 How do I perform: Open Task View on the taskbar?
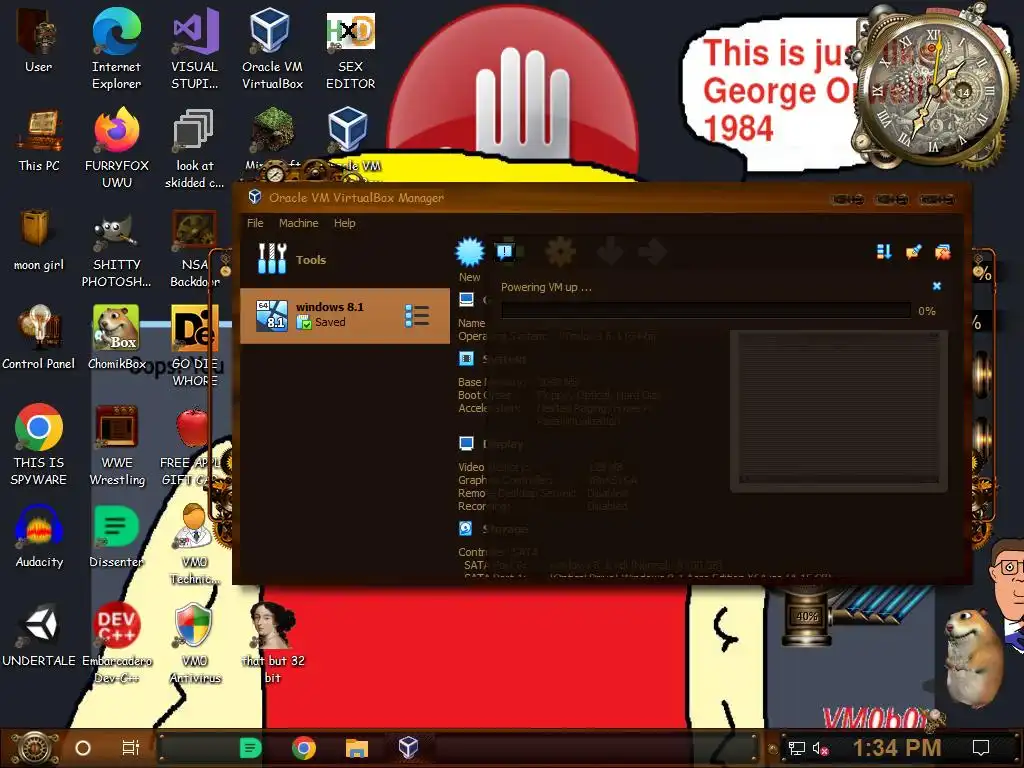click(x=131, y=748)
